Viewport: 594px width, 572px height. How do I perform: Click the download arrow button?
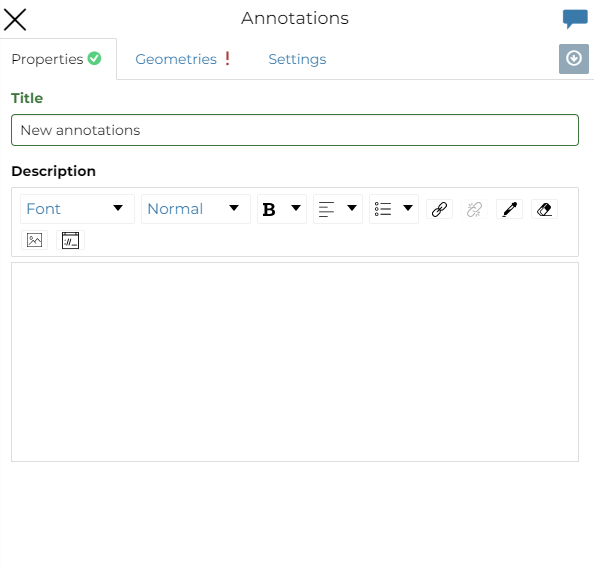click(574, 59)
